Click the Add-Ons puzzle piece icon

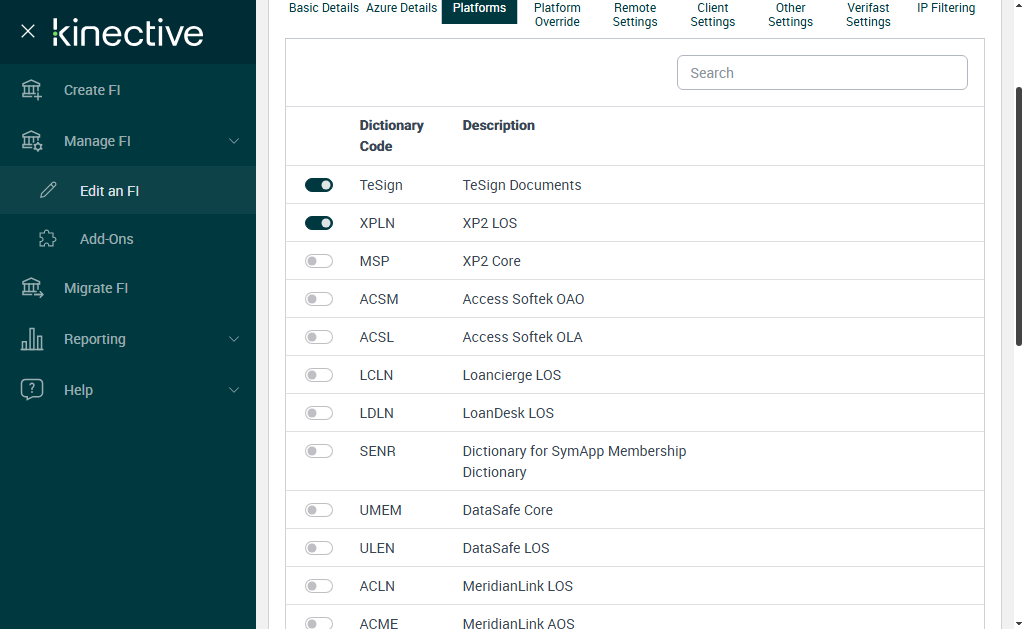pyautogui.click(x=48, y=239)
